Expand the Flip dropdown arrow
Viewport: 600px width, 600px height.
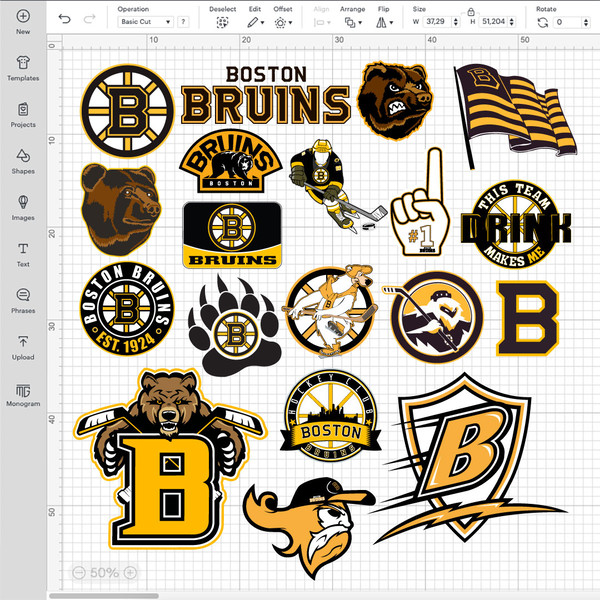click(x=391, y=23)
